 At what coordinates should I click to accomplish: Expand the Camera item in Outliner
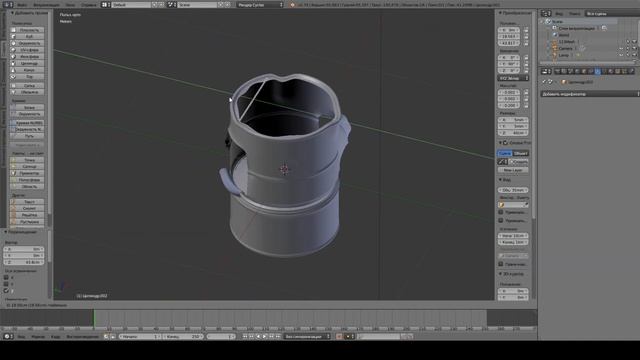[549, 49]
